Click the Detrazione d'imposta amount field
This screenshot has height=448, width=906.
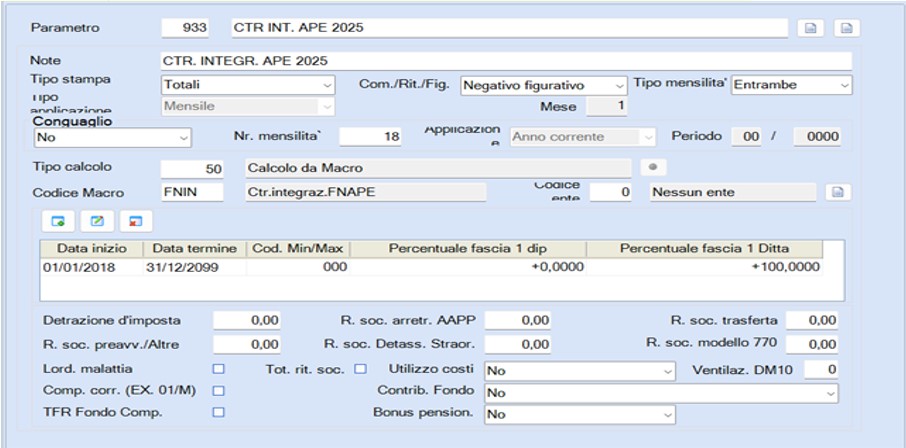(247, 320)
